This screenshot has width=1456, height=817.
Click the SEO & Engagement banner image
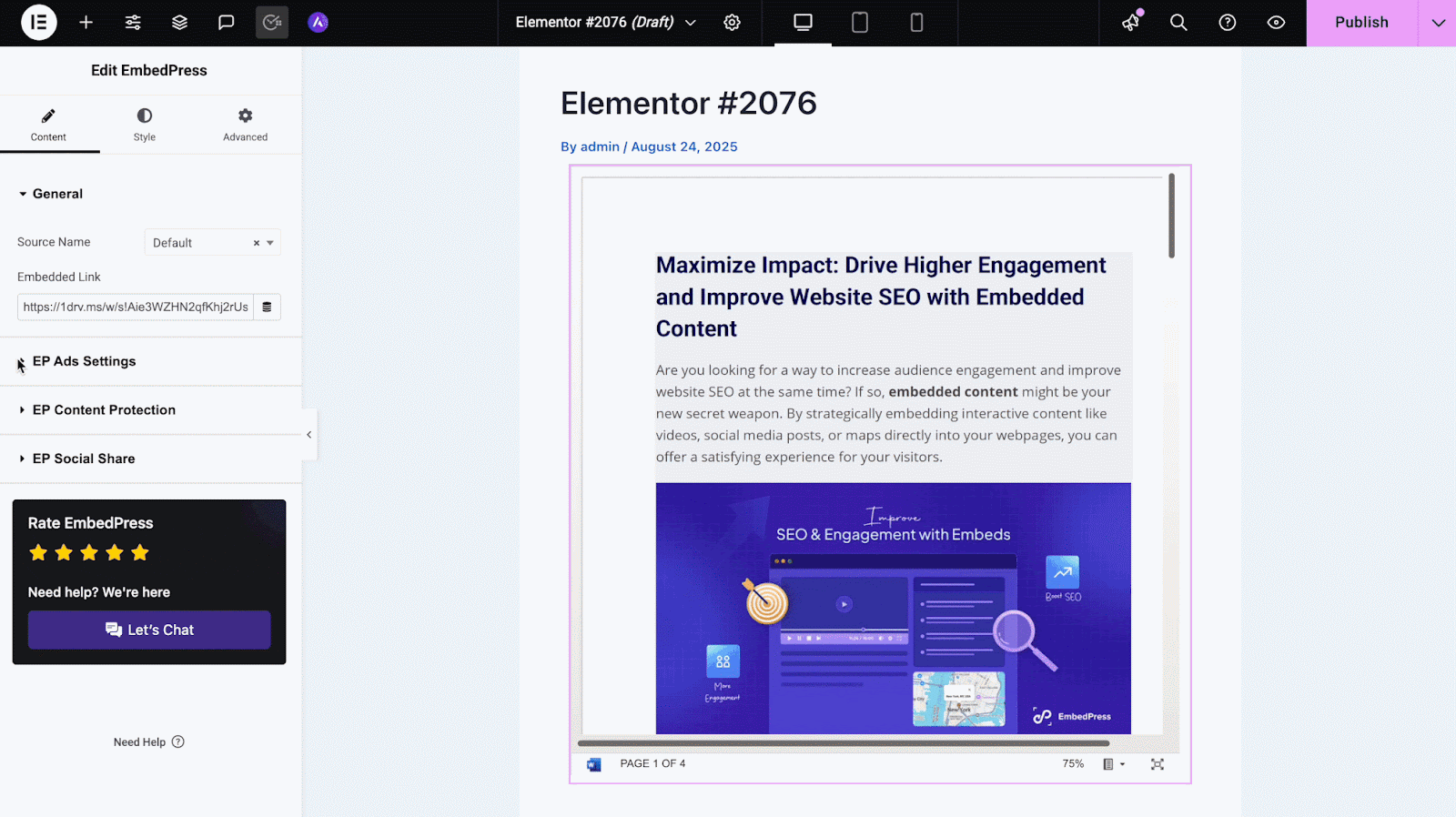[x=893, y=608]
